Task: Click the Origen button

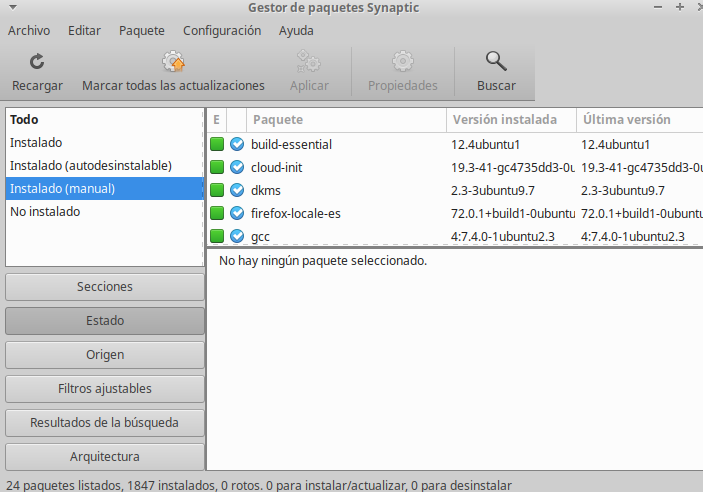Action: [105, 355]
